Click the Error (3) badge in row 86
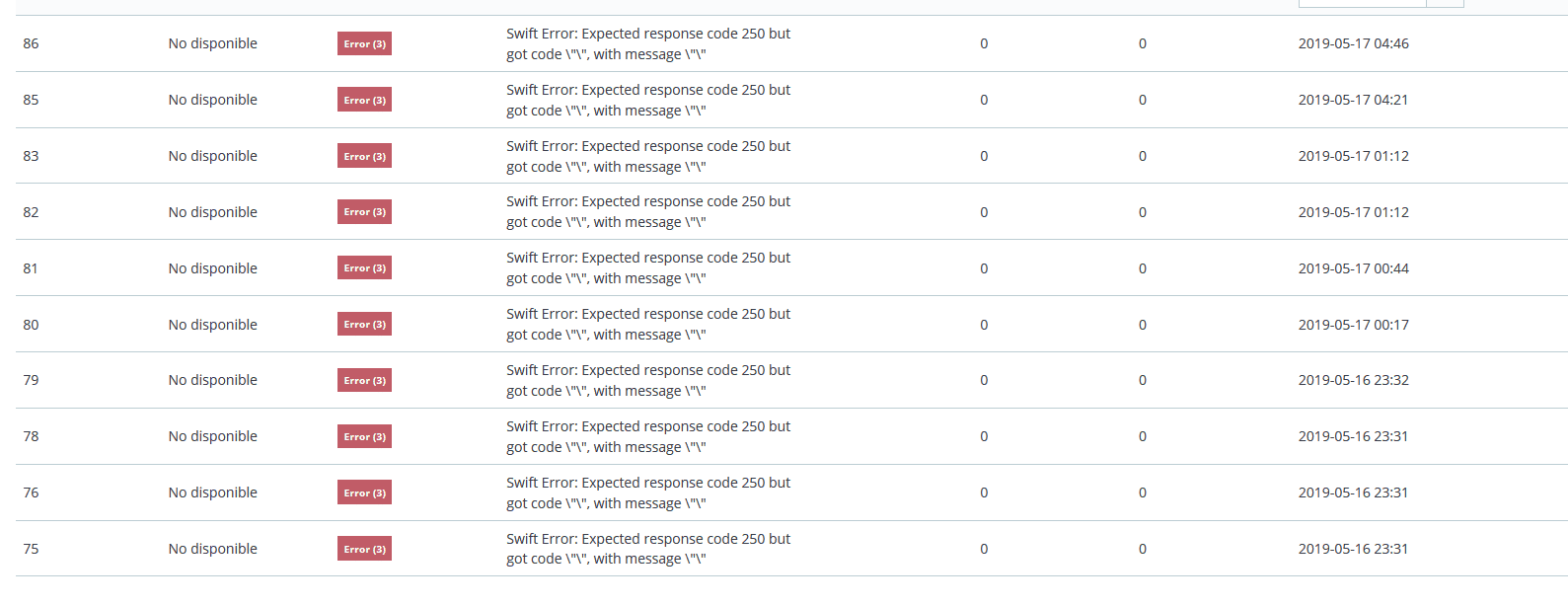 tap(364, 43)
